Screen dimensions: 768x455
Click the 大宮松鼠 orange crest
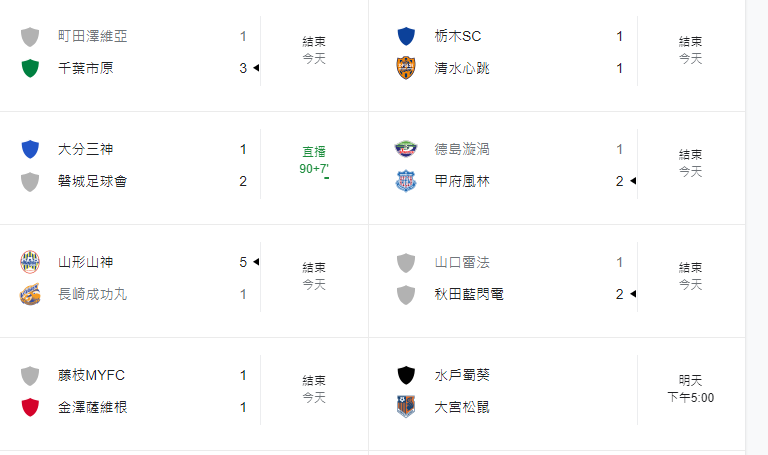click(x=406, y=407)
